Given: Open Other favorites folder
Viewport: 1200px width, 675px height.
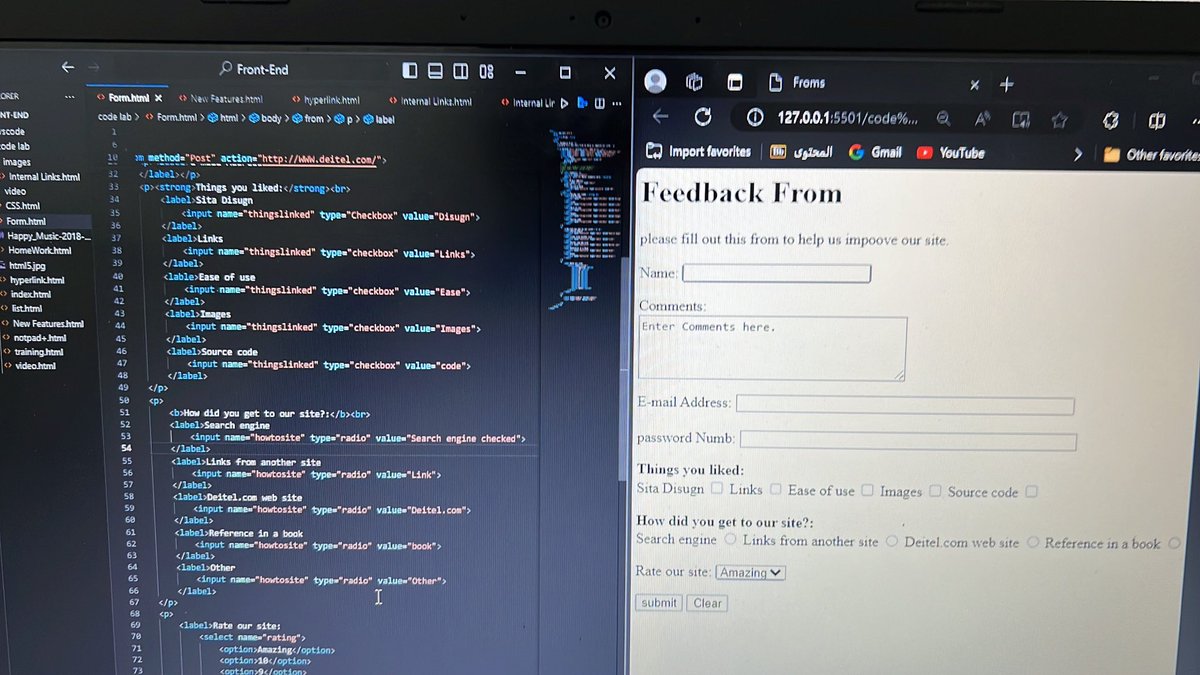Looking at the screenshot, I should (x=1151, y=155).
